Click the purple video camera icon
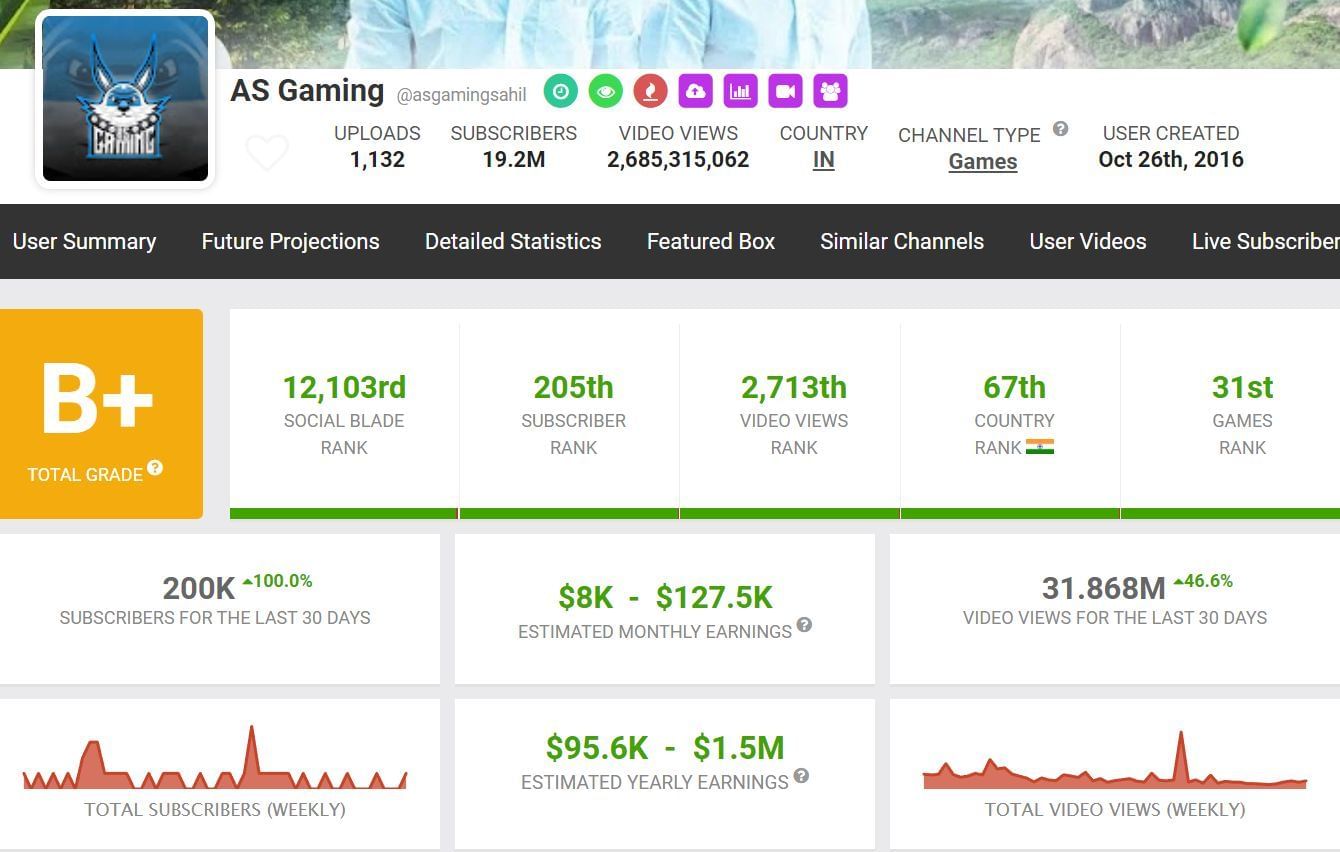This screenshot has width=1340, height=852. (x=785, y=91)
